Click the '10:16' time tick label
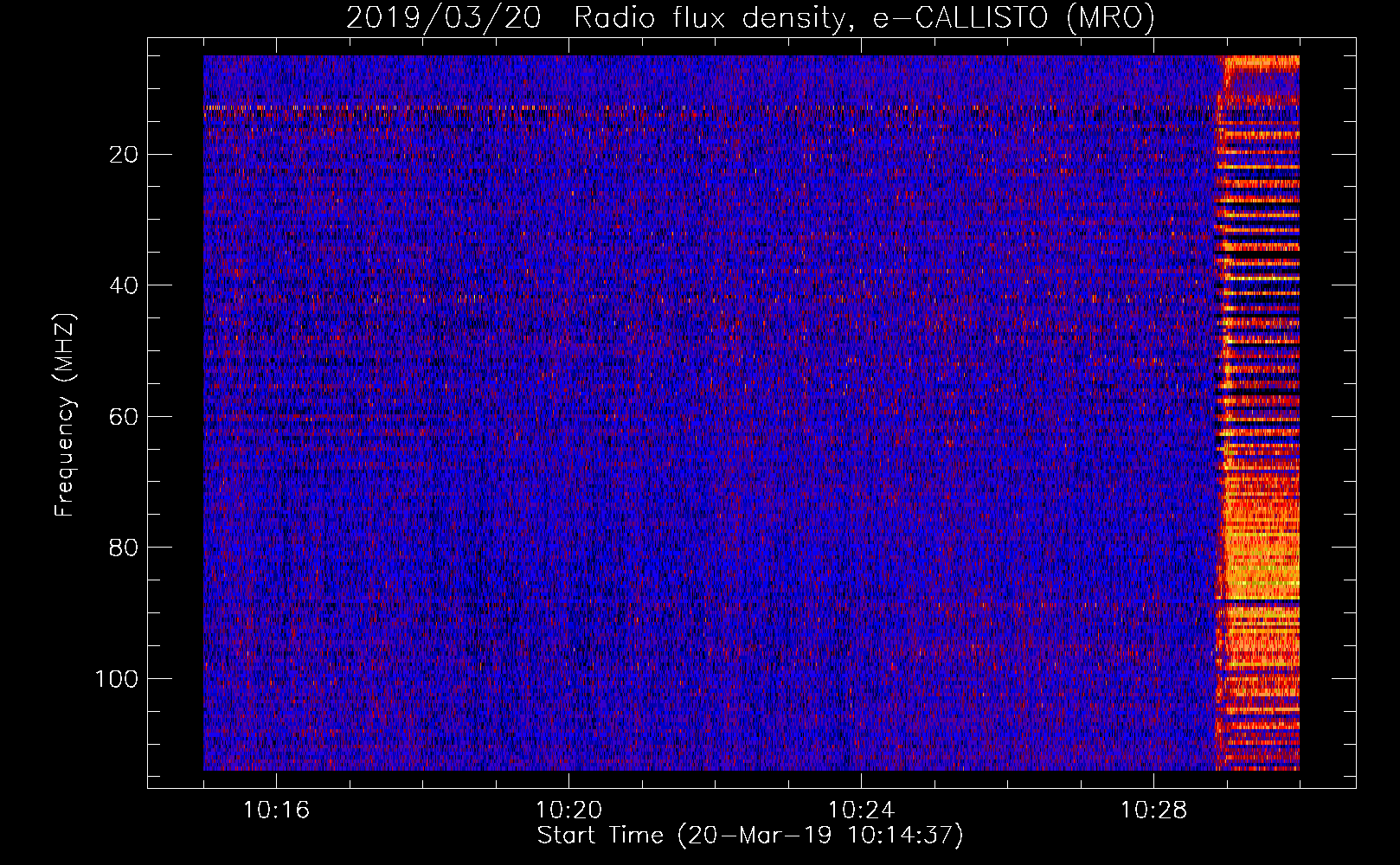1400x865 pixels. click(x=276, y=811)
